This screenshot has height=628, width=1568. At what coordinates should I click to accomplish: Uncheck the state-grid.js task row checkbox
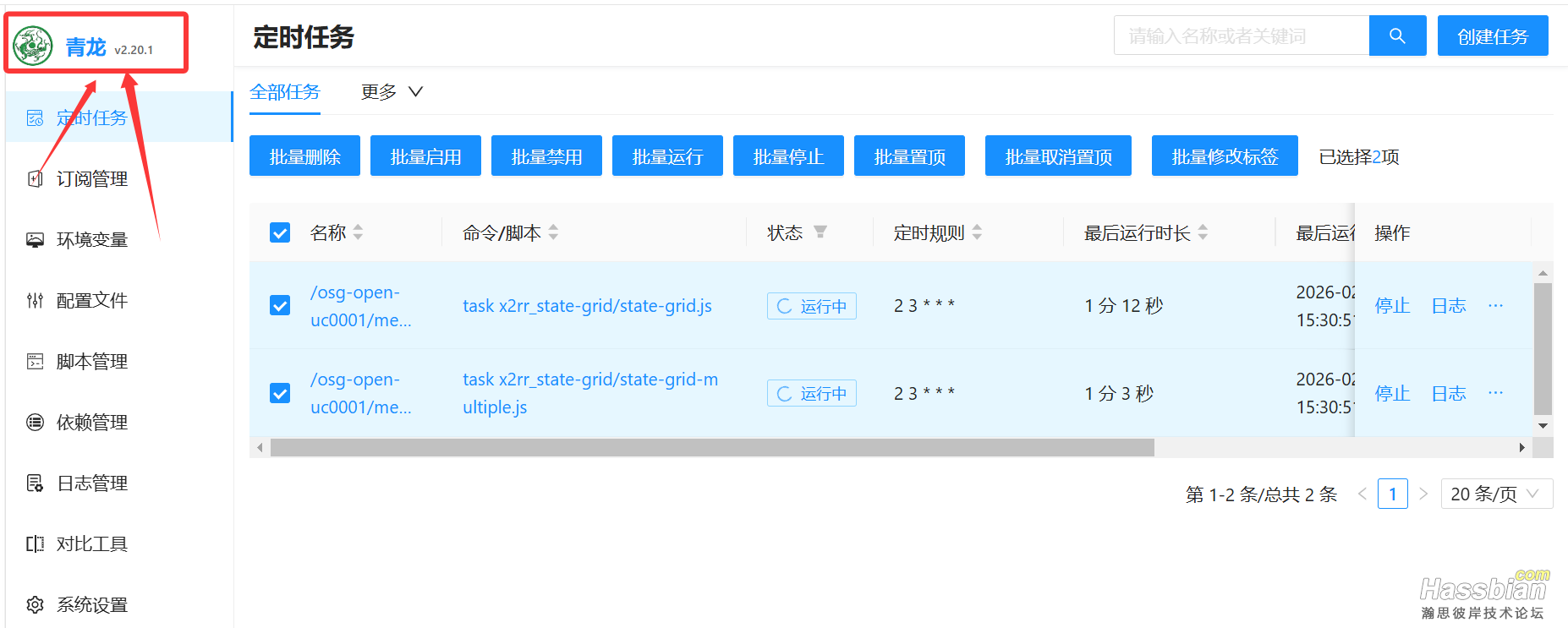[x=280, y=305]
